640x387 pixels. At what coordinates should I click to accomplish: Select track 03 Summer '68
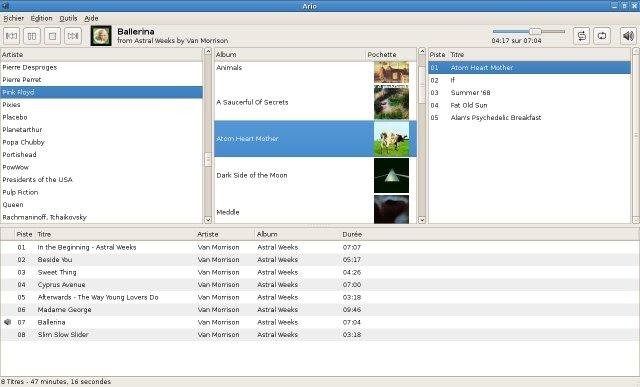click(529, 93)
